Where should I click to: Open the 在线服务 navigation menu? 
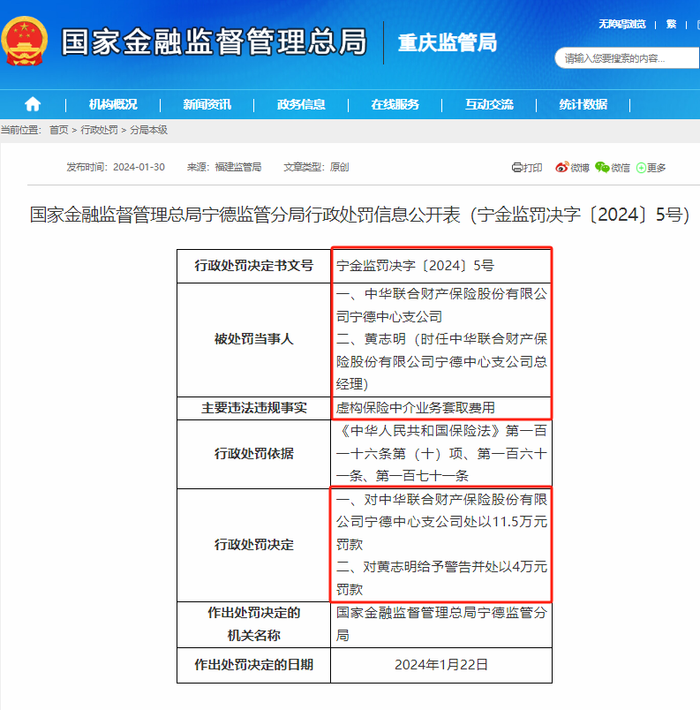click(395, 104)
